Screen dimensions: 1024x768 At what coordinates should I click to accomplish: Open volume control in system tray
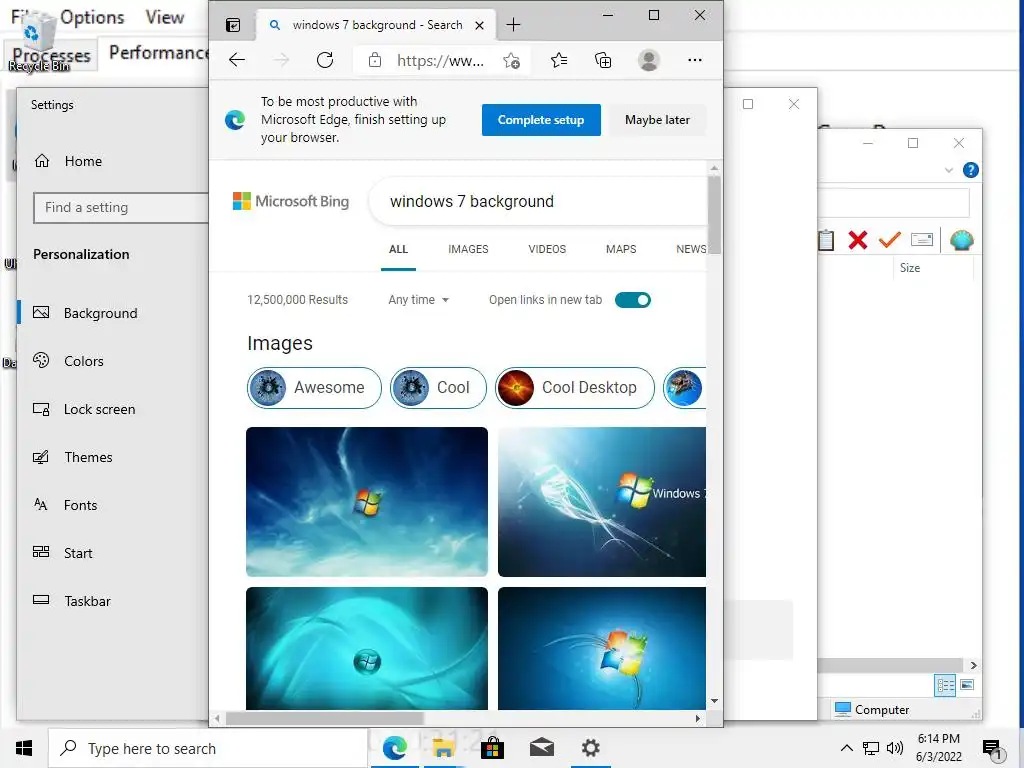(895, 748)
